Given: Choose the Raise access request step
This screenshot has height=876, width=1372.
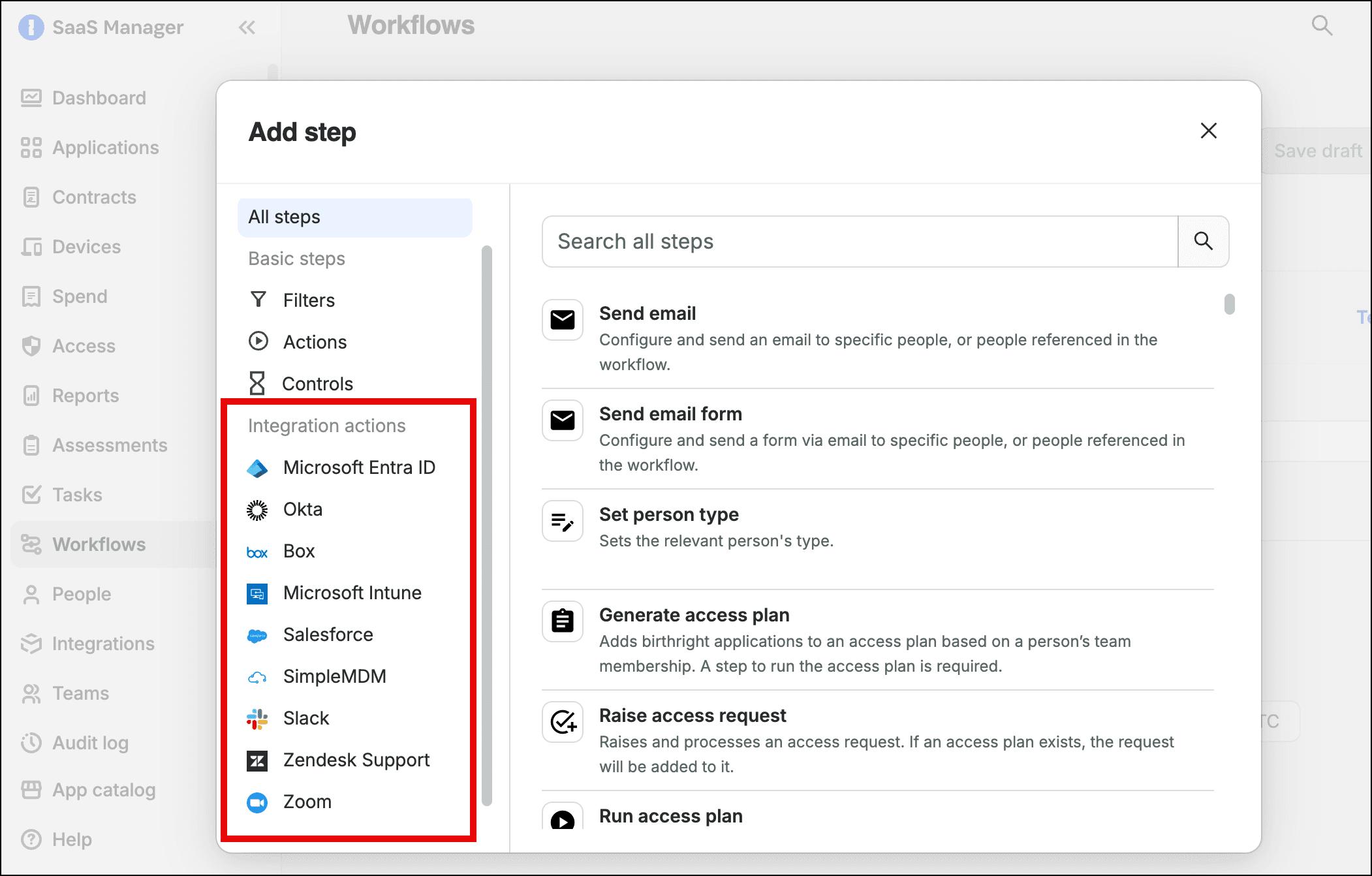Looking at the screenshot, I should (878, 740).
